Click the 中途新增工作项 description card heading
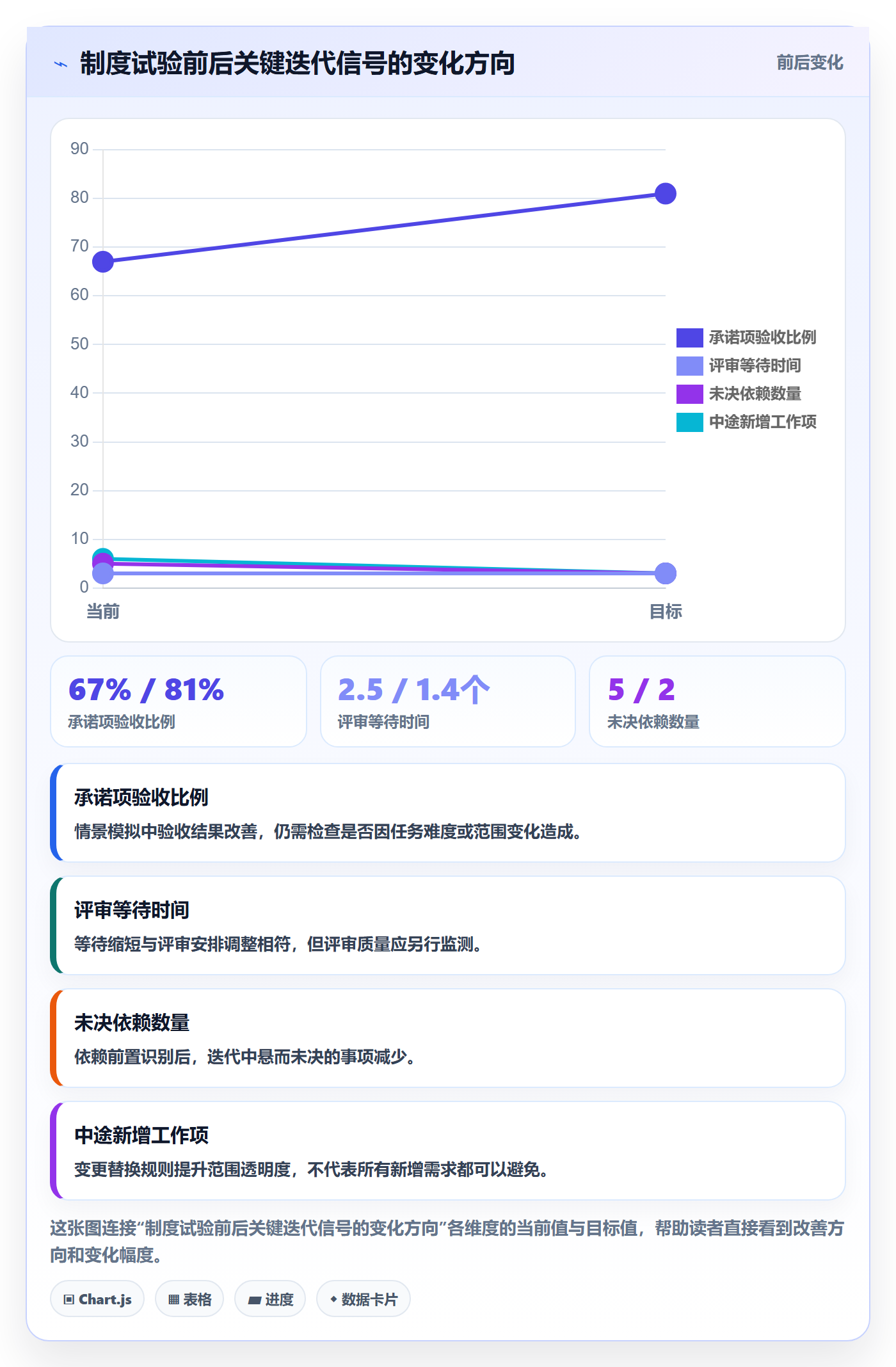 (141, 1135)
